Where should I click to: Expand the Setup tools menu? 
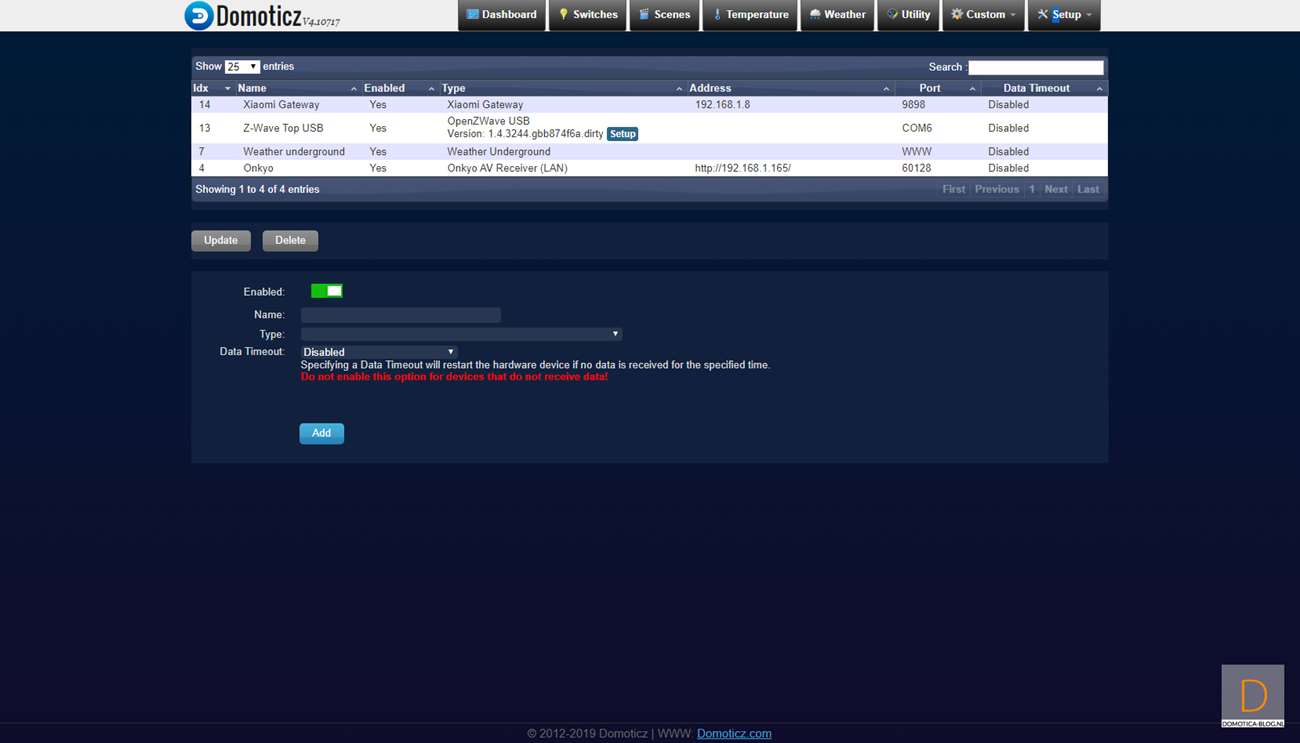tap(1064, 15)
